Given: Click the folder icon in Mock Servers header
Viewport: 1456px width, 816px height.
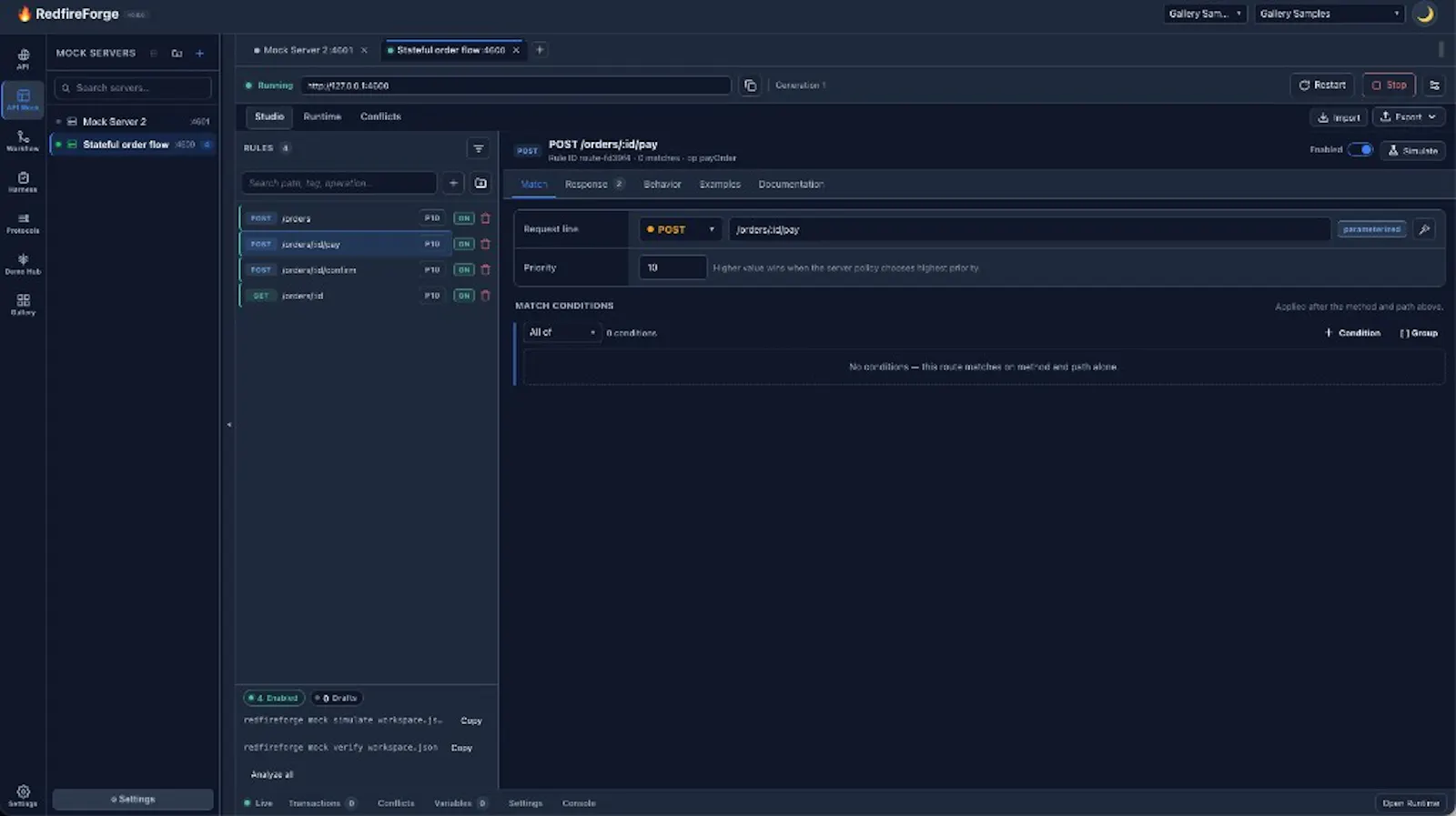Looking at the screenshot, I should (x=177, y=53).
